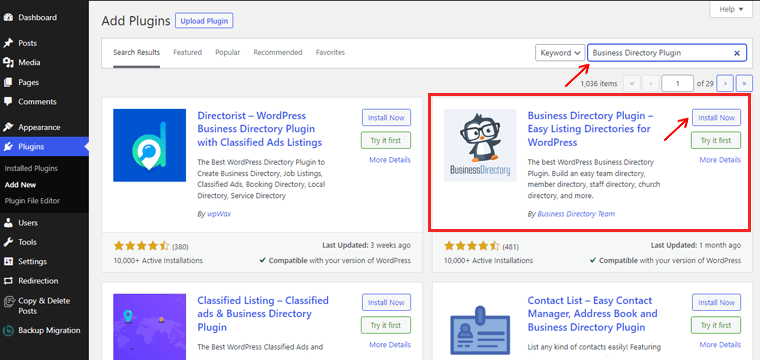
Task: Open More Details for Contact List
Action: 720,344
